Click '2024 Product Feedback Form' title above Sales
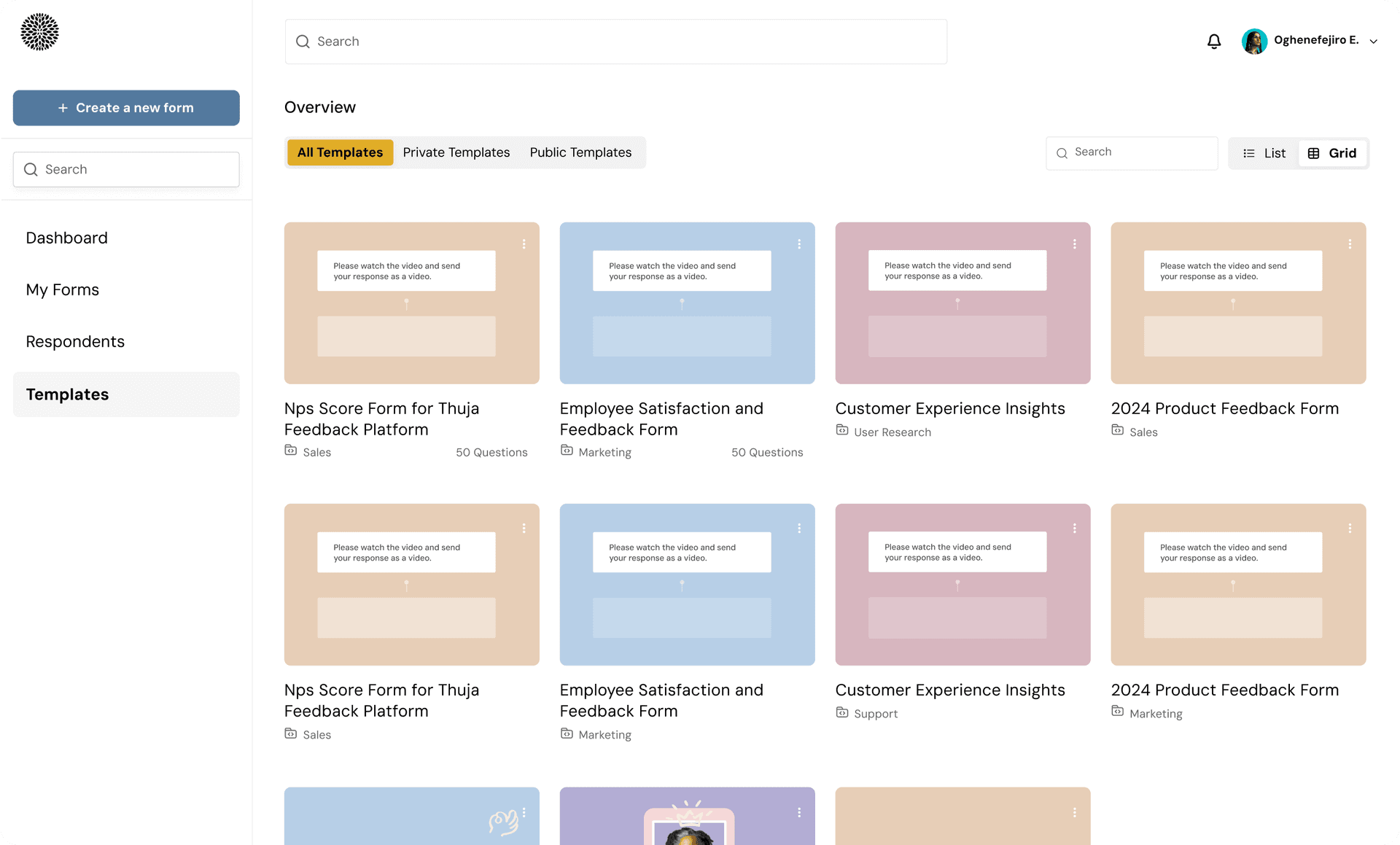 point(1225,408)
